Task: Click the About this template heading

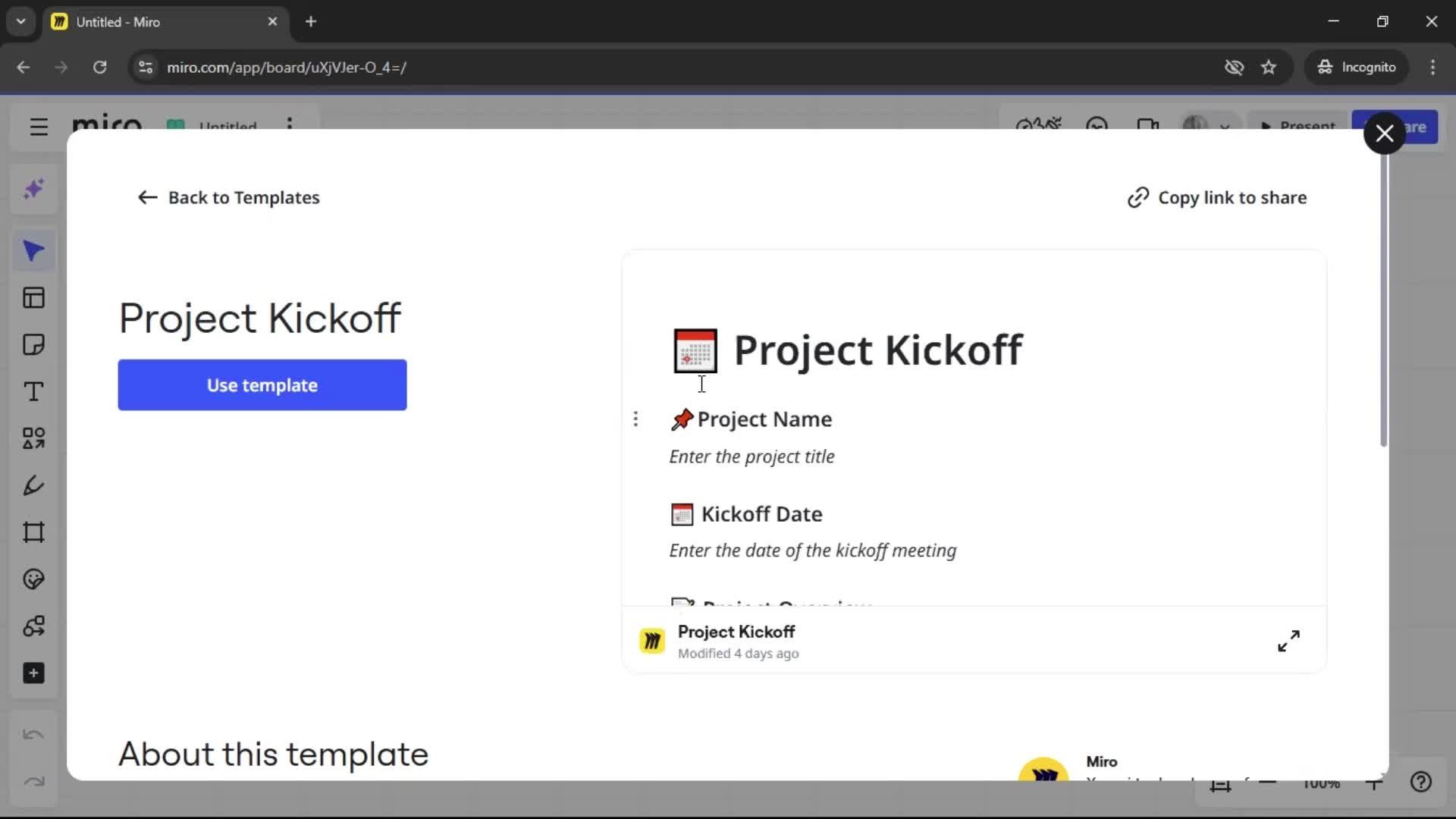Action: pyautogui.click(x=273, y=755)
